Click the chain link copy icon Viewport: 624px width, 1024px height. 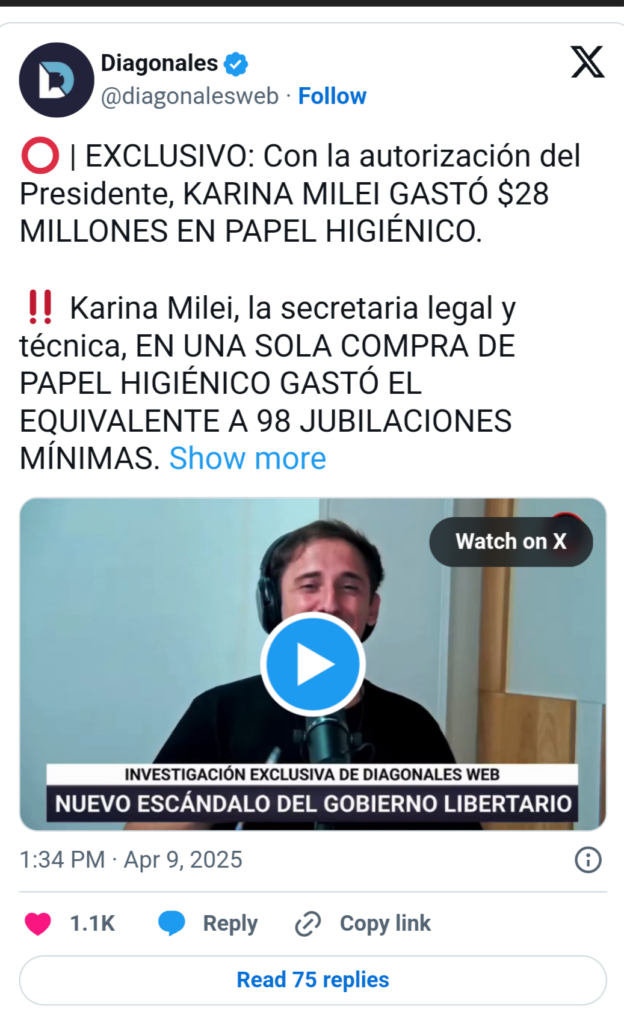(307, 923)
